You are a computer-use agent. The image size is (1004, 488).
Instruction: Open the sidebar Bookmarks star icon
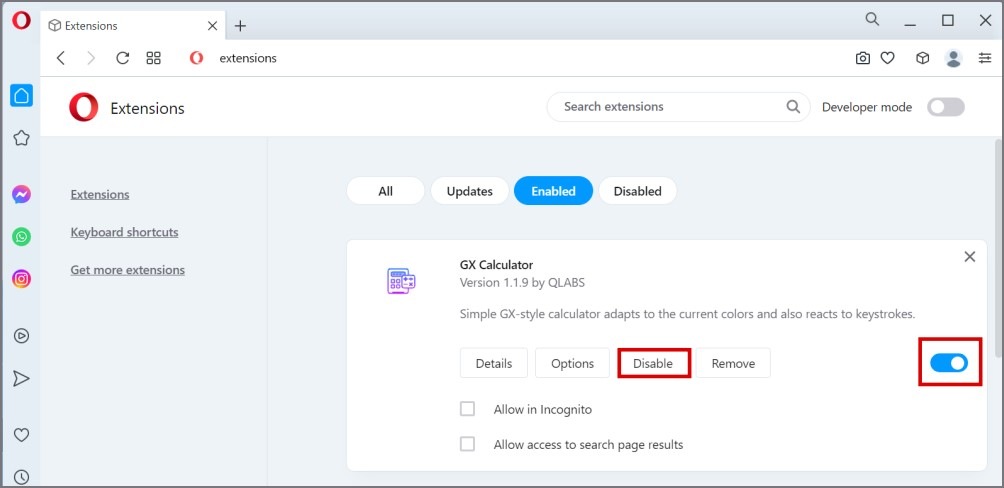tap(22, 138)
